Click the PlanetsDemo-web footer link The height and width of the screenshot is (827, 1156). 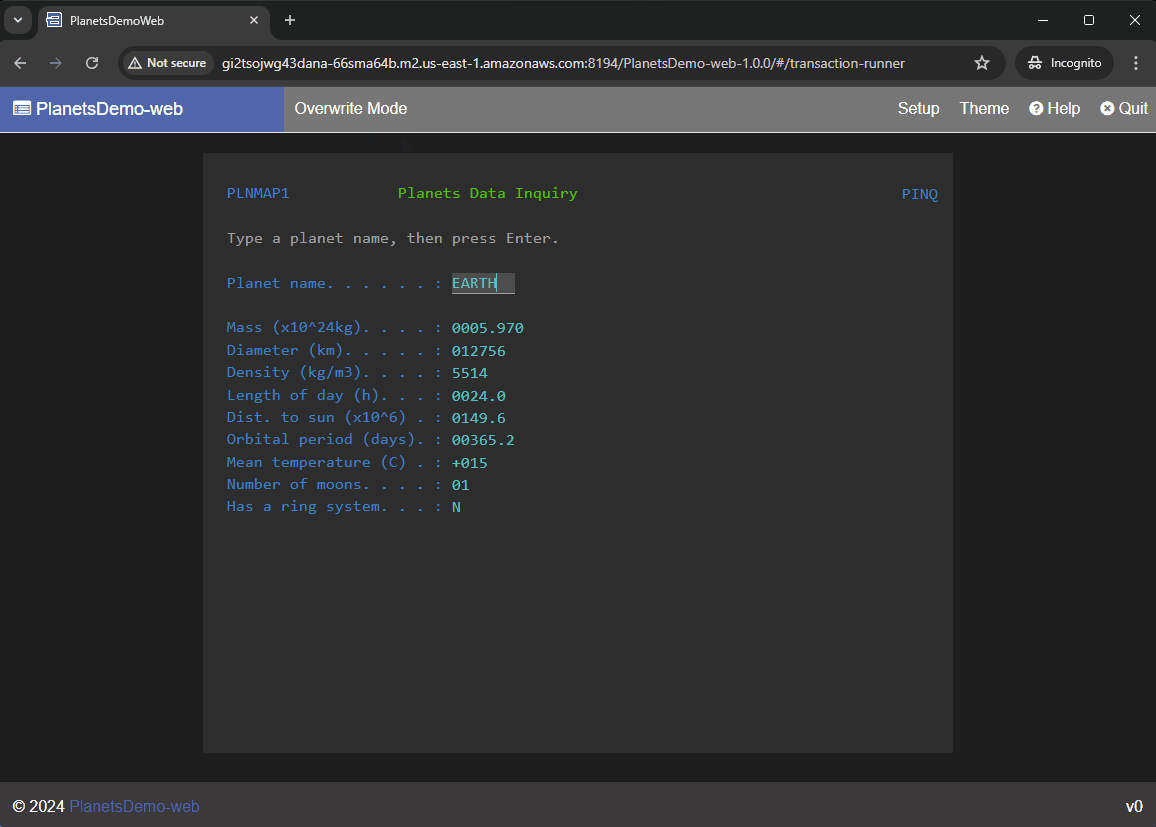134,806
